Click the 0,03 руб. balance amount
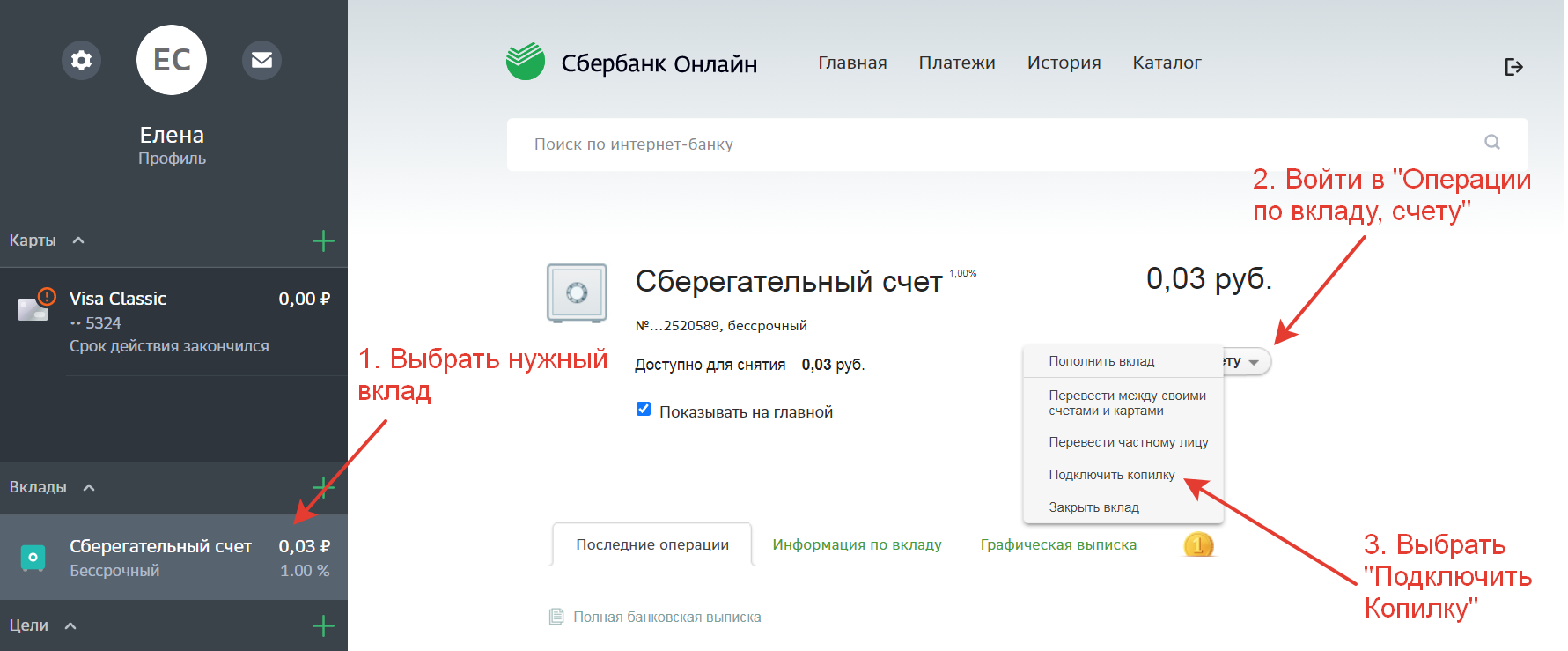 click(1209, 278)
